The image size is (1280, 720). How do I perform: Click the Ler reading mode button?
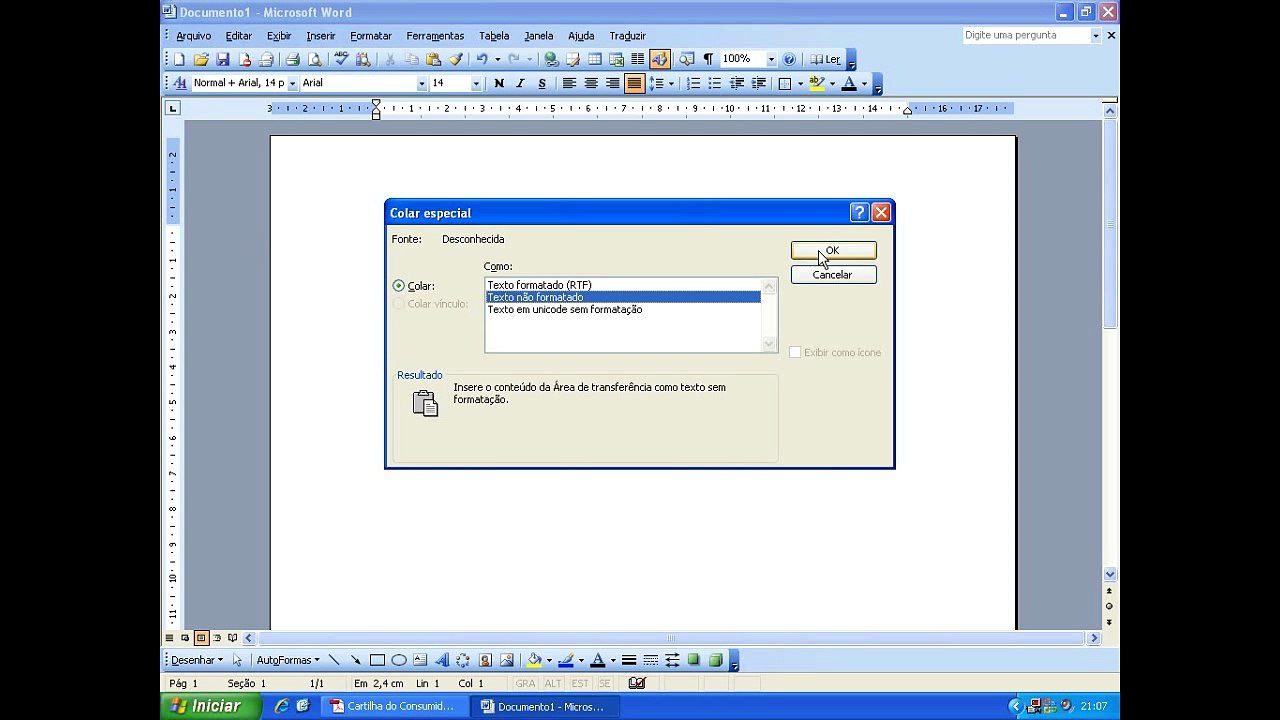825,60
